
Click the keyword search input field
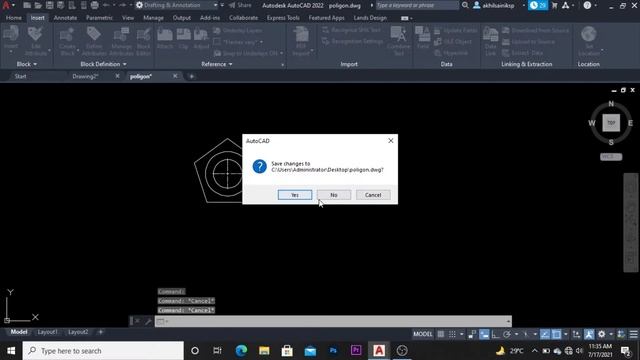click(x=417, y=5)
